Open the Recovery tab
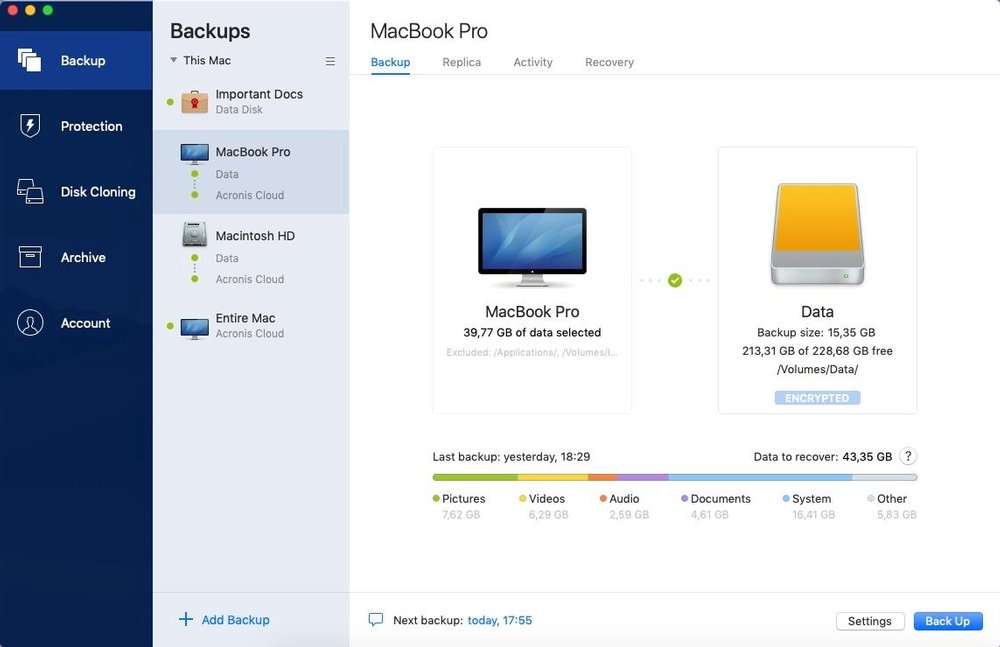Viewport: 1000px width, 647px height. (x=609, y=62)
